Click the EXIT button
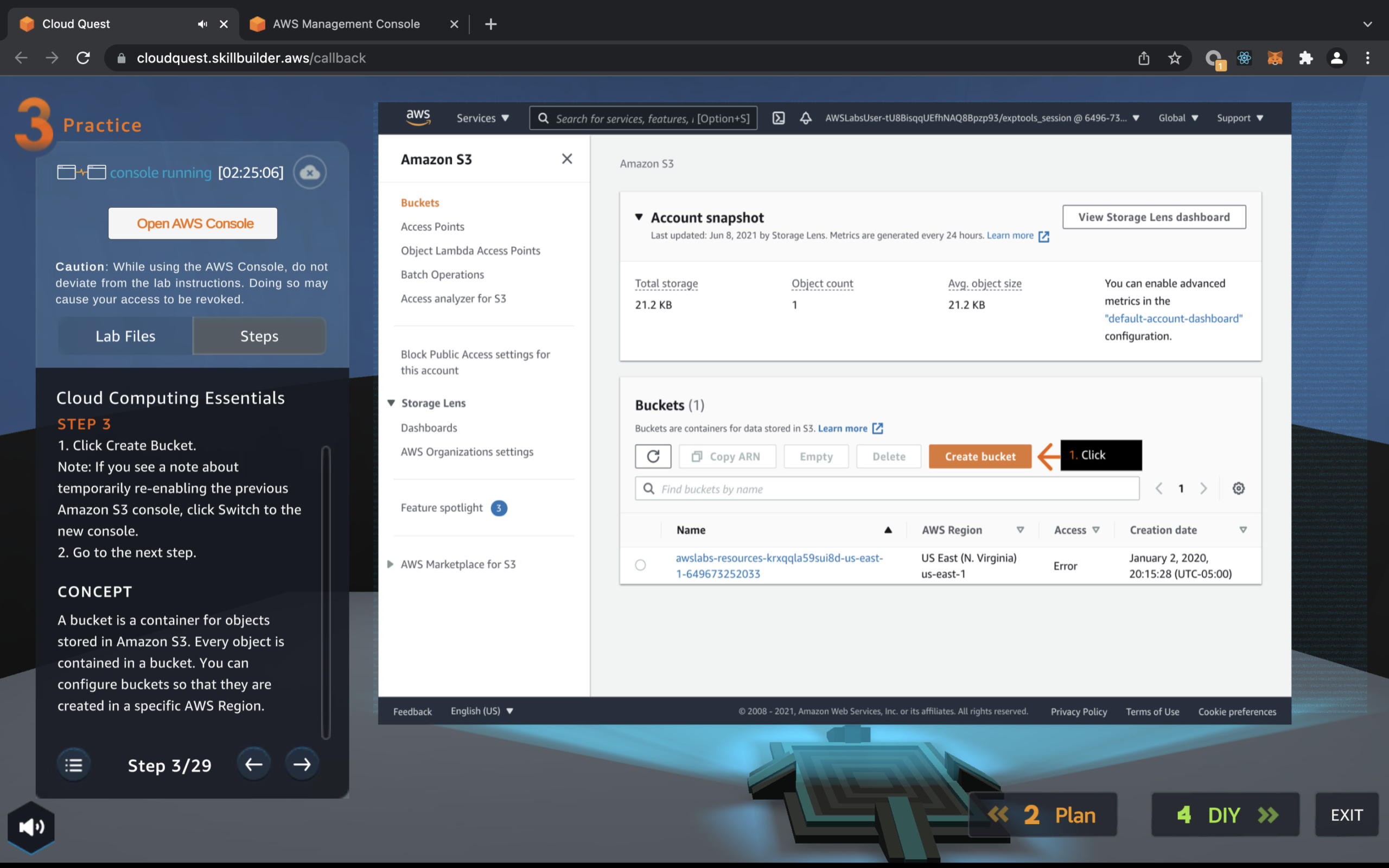This screenshot has height=868, width=1389. pyautogui.click(x=1347, y=814)
